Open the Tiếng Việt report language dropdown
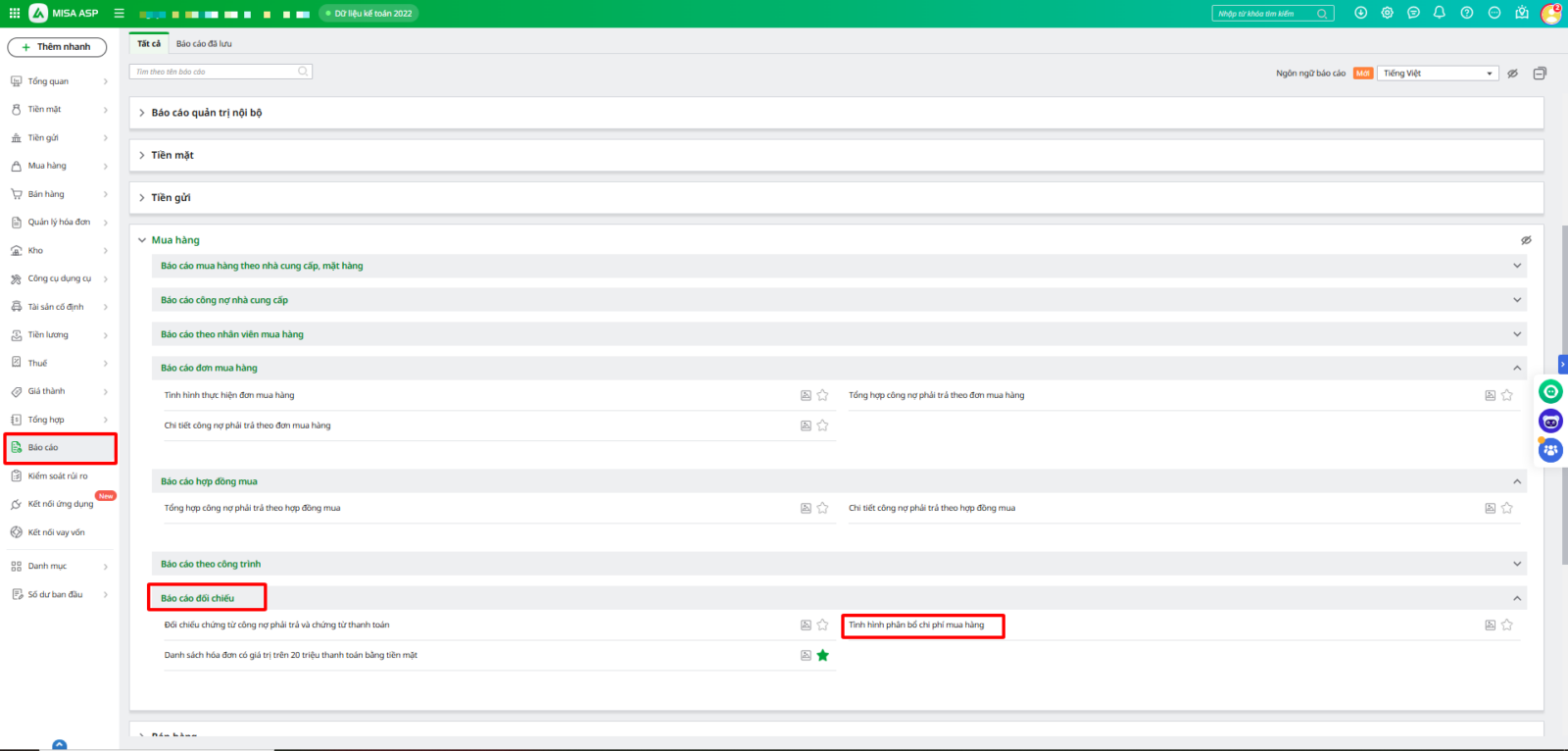The image size is (1568, 751). pos(1437,74)
